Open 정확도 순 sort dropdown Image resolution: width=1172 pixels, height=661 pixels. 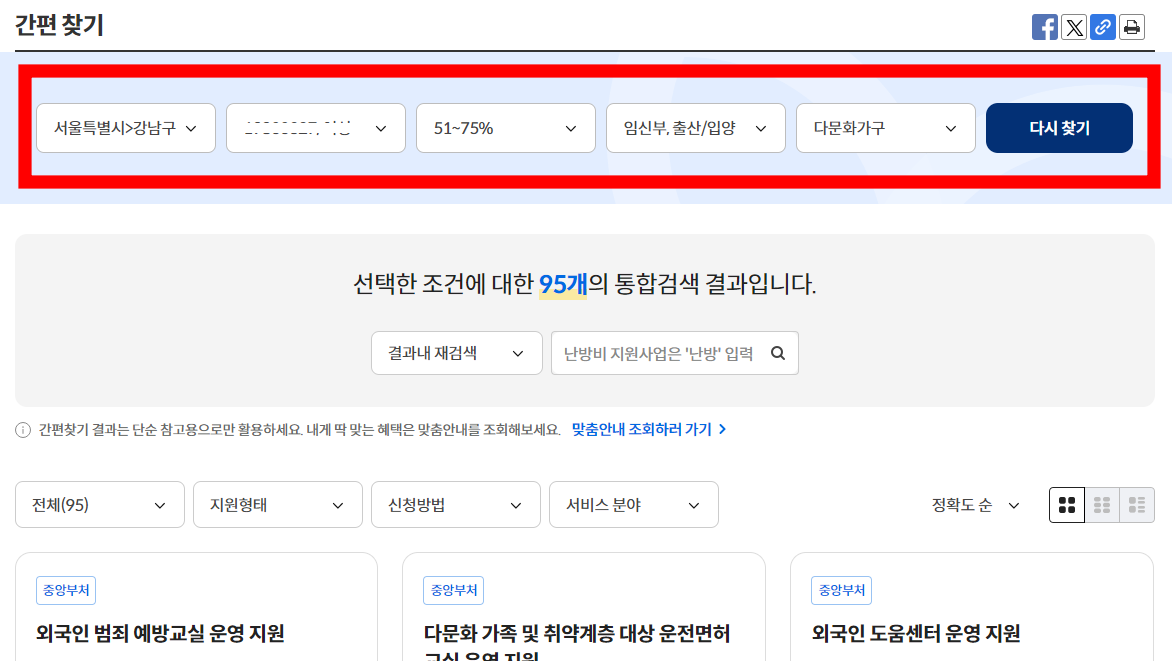[975, 505]
